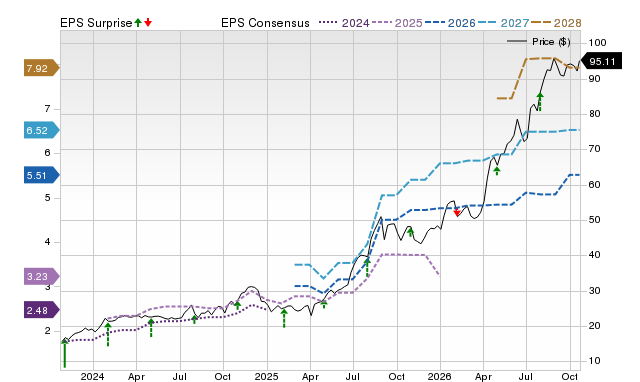Click the EPS axis label 7
This screenshot has width=640, height=382.
pyautogui.click(x=47, y=109)
